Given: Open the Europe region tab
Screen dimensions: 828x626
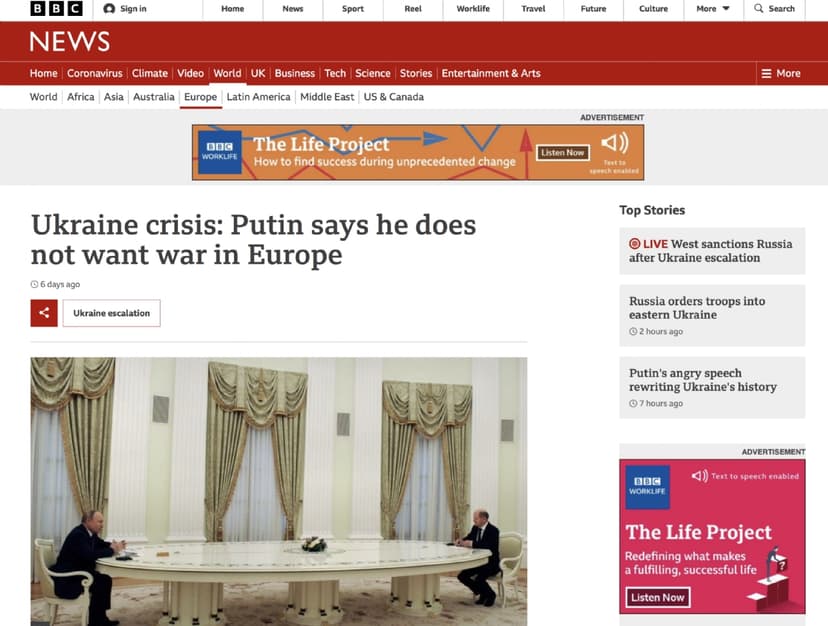Looking at the screenshot, I should click(200, 97).
